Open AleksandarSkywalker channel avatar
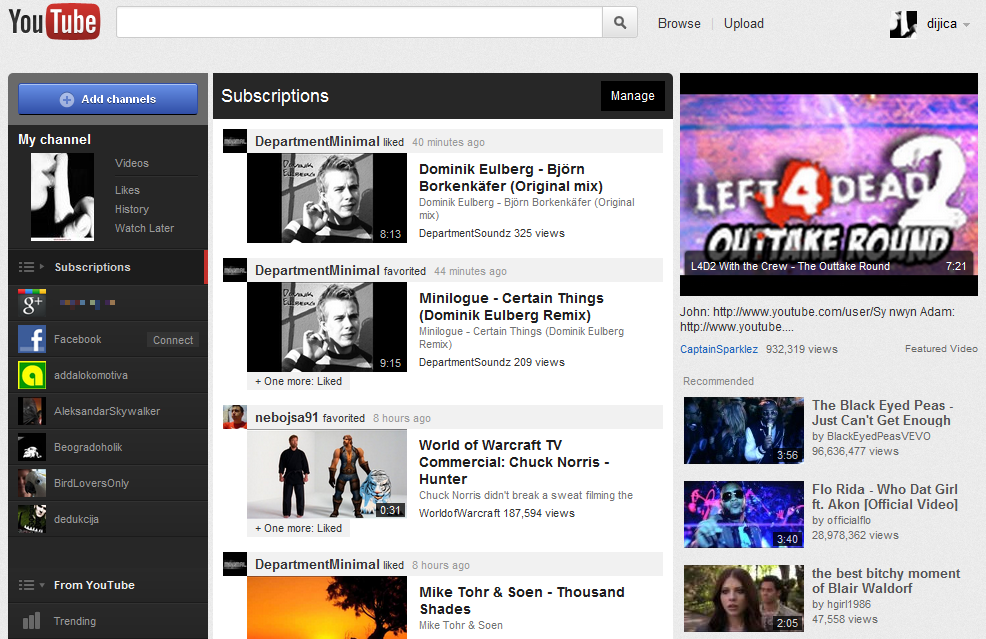986x639 pixels. 32,411
